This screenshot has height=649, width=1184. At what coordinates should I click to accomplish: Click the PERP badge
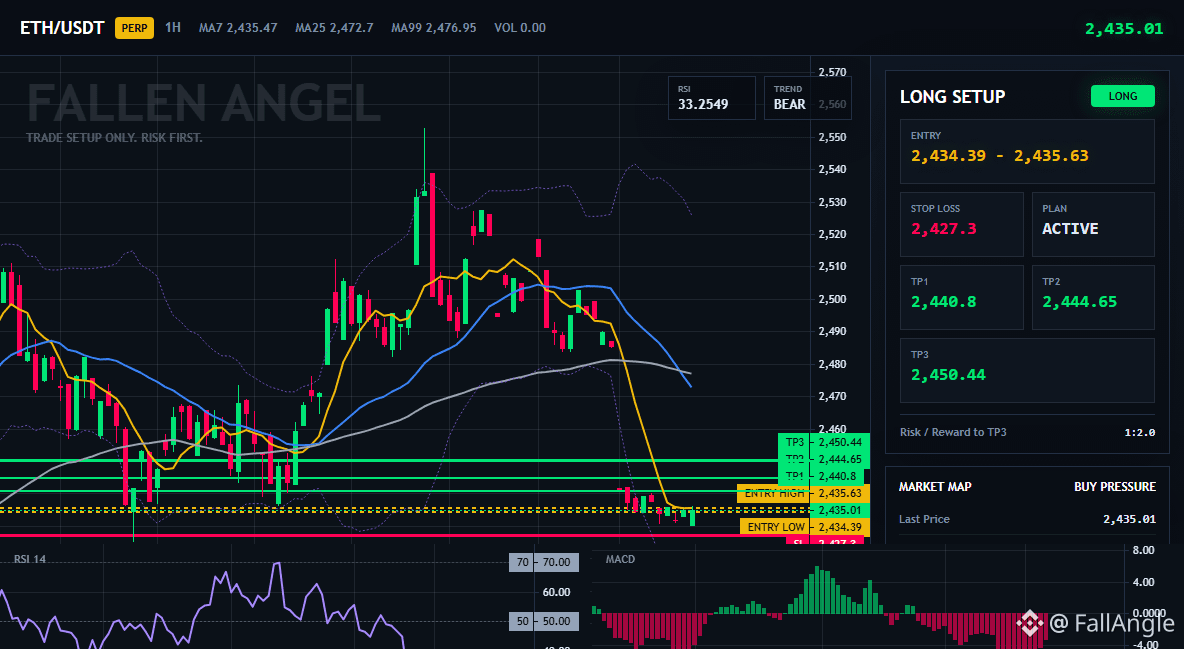pyautogui.click(x=134, y=28)
